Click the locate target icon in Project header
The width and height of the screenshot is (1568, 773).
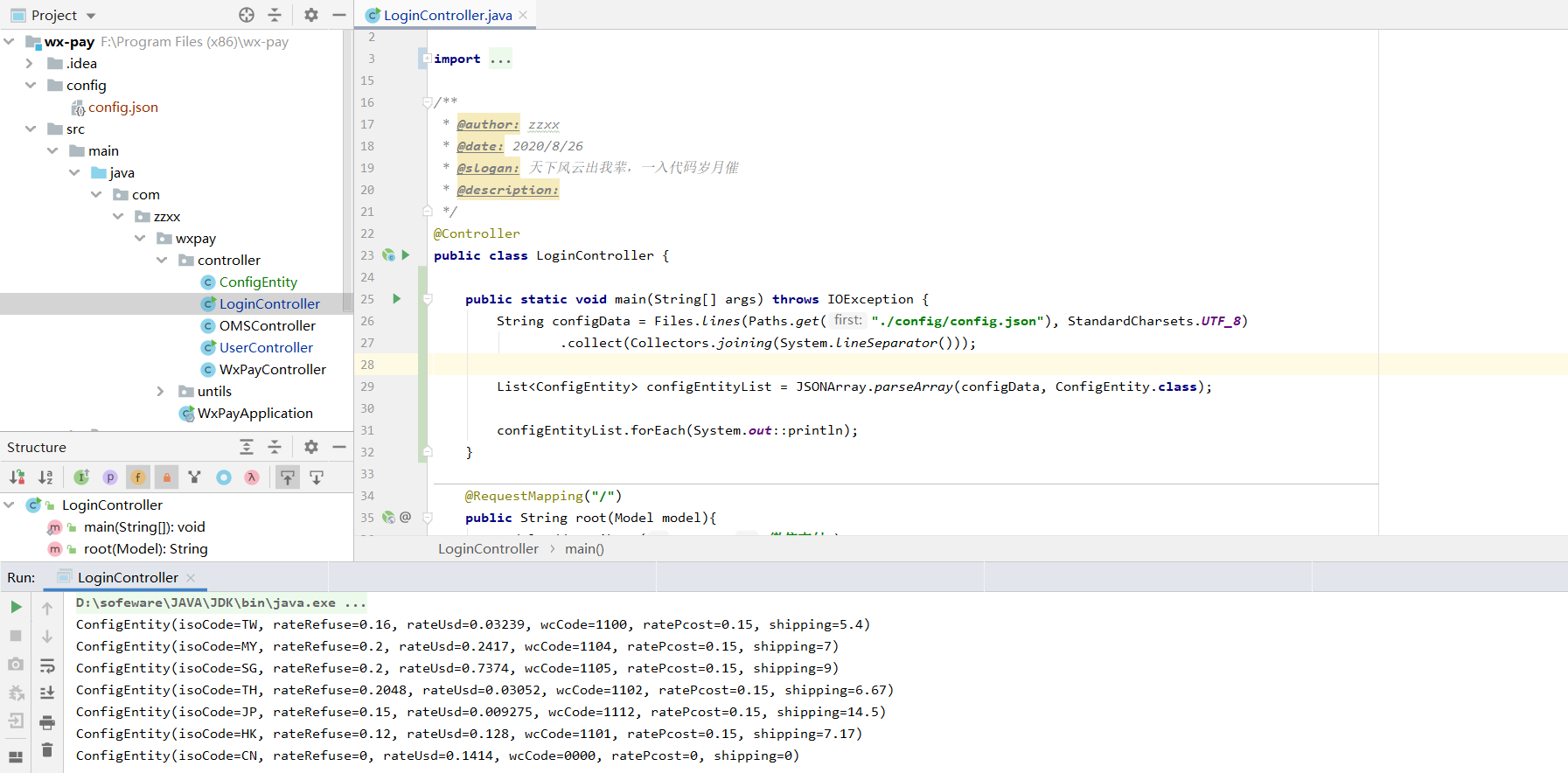tap(247, 15)
